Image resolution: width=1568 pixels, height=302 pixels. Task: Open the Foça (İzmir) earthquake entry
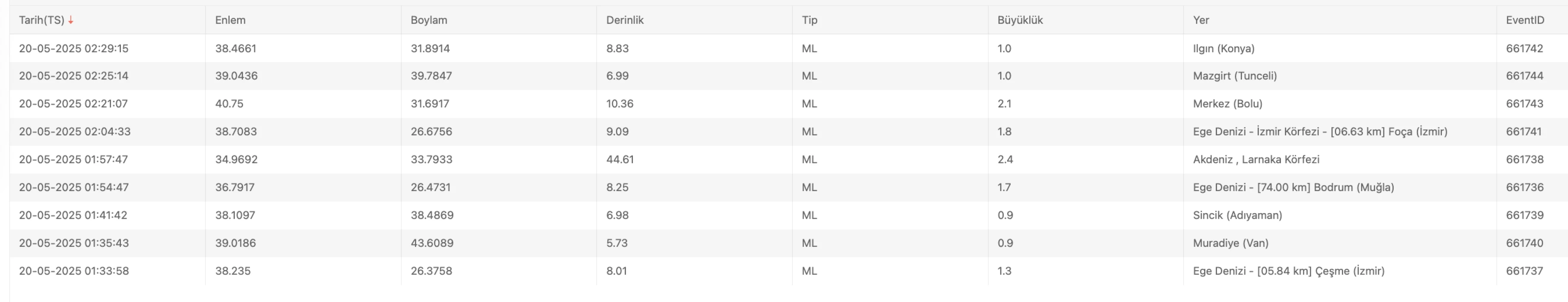(x=788, y=132)
